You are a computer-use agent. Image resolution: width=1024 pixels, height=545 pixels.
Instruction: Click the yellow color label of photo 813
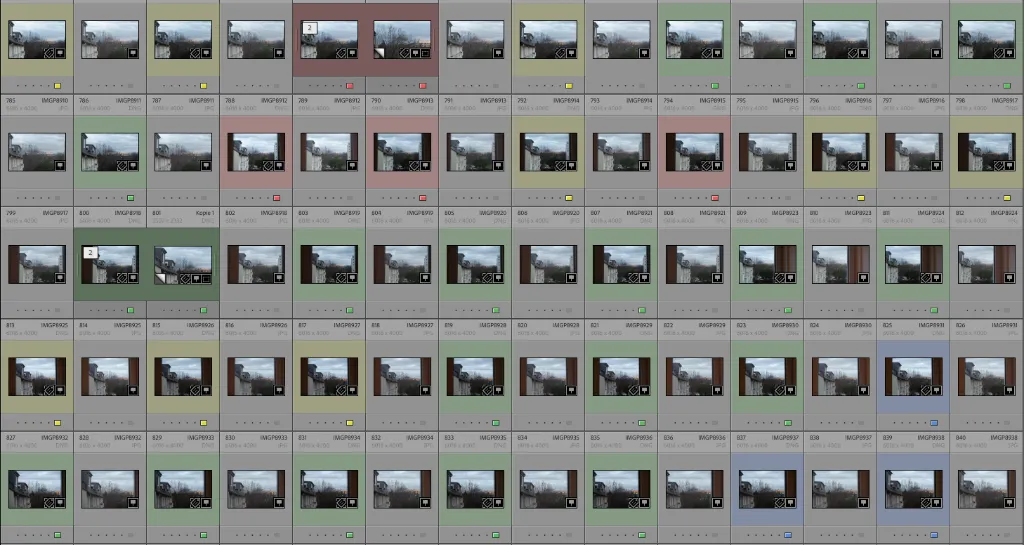click(x=57, y=422)
